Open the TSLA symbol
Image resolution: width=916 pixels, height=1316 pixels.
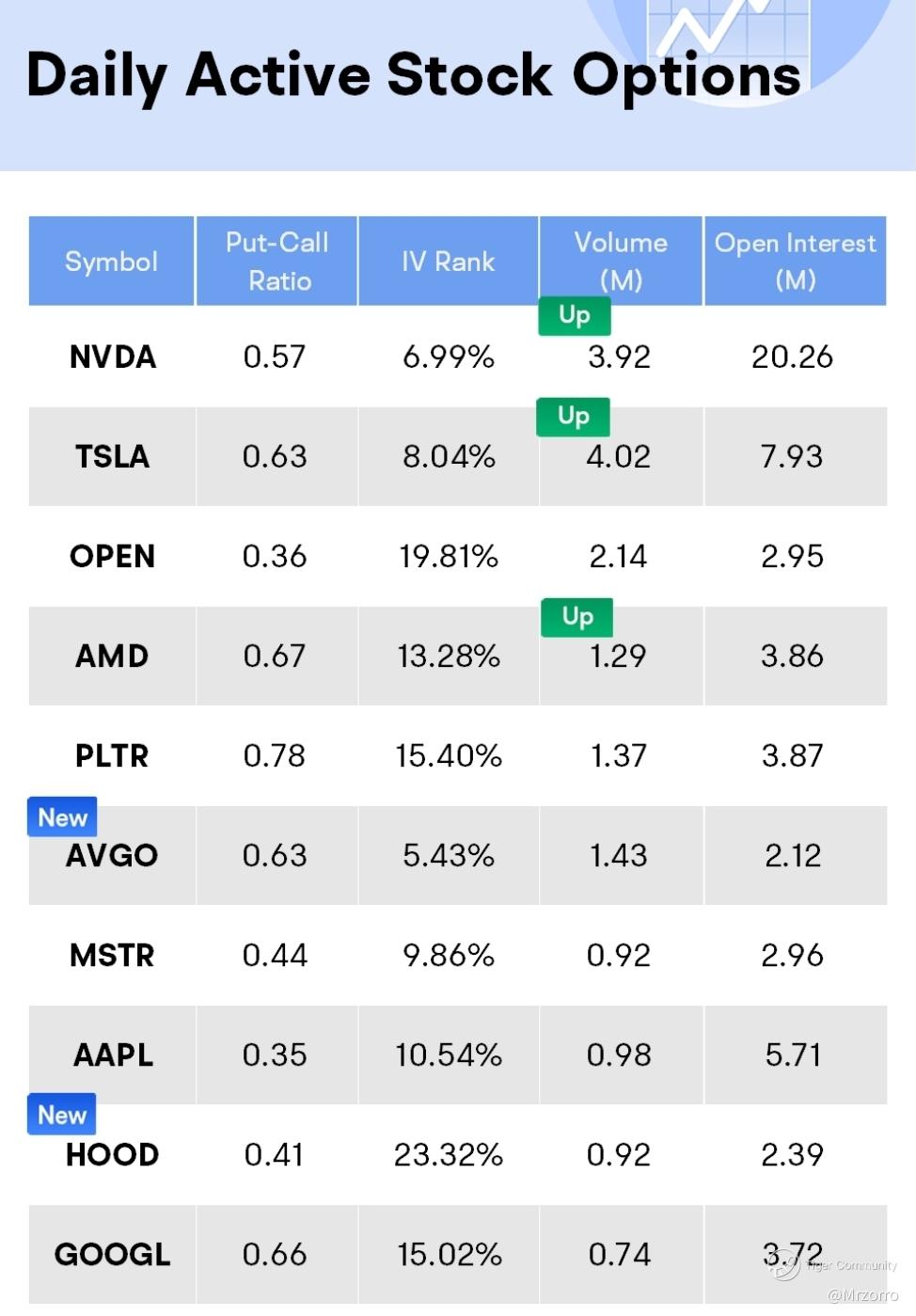point(112,457)
